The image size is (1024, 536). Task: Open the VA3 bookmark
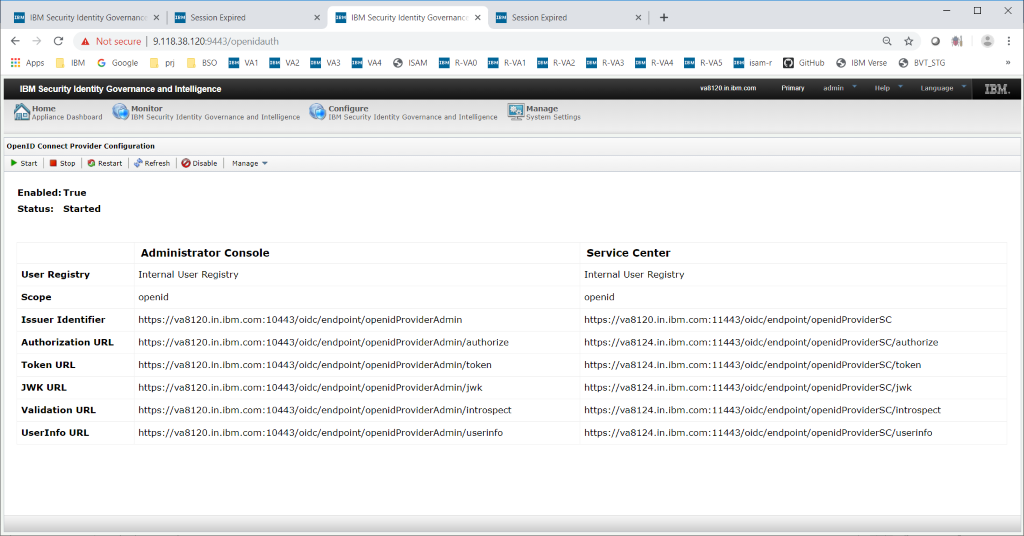(x=325, y=63)
